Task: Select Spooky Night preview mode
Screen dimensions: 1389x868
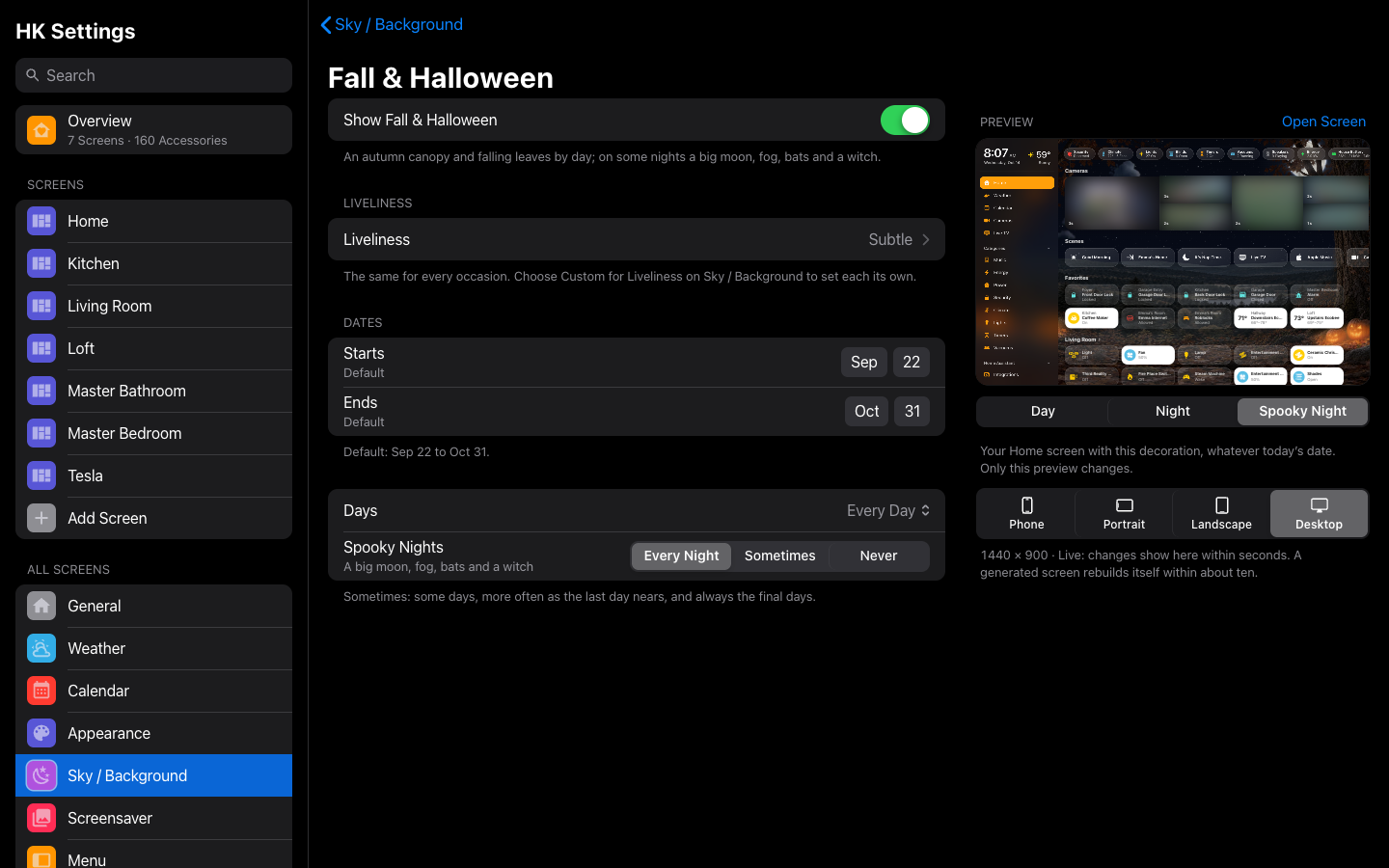Action: coord(1302,411)
